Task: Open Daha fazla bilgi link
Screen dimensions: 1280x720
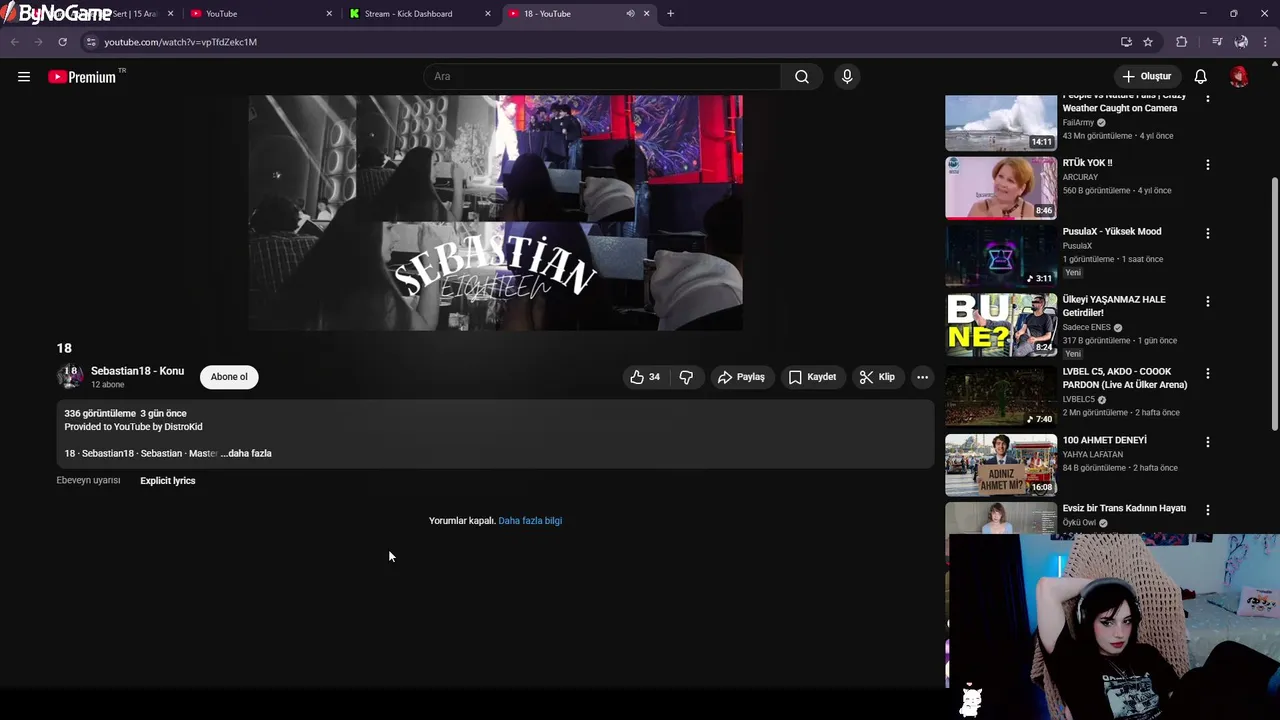Action: point(530,521)
